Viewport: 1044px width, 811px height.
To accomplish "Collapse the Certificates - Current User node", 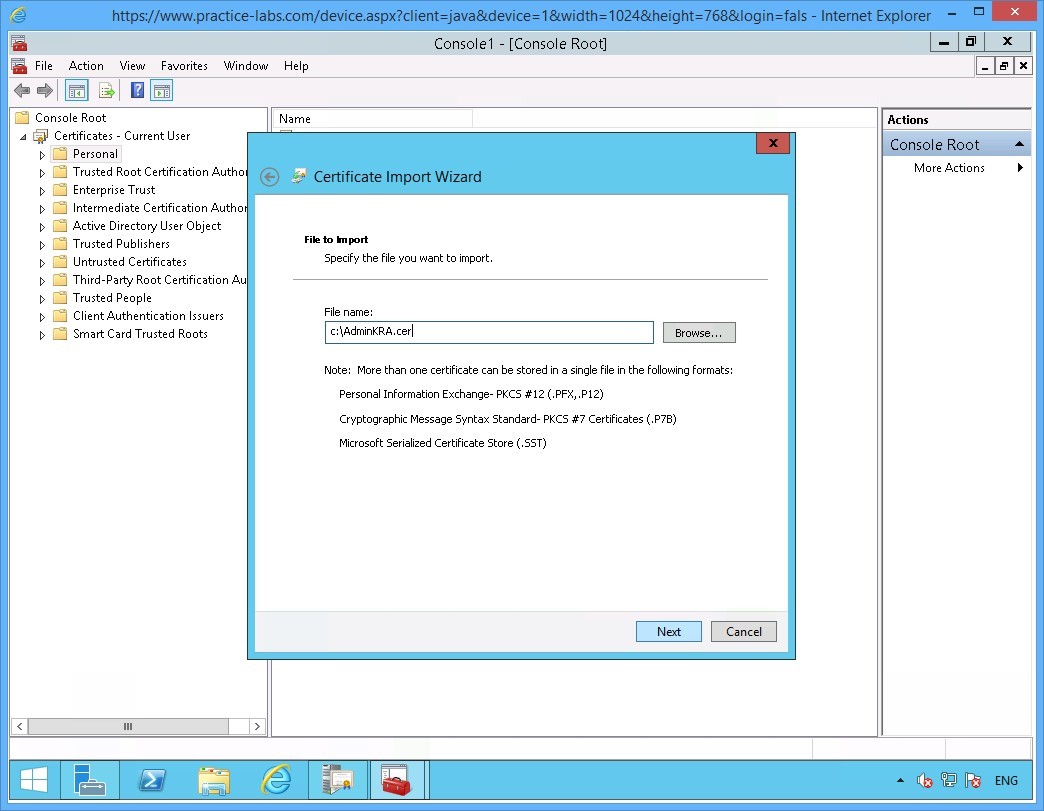I will point(22,135).
